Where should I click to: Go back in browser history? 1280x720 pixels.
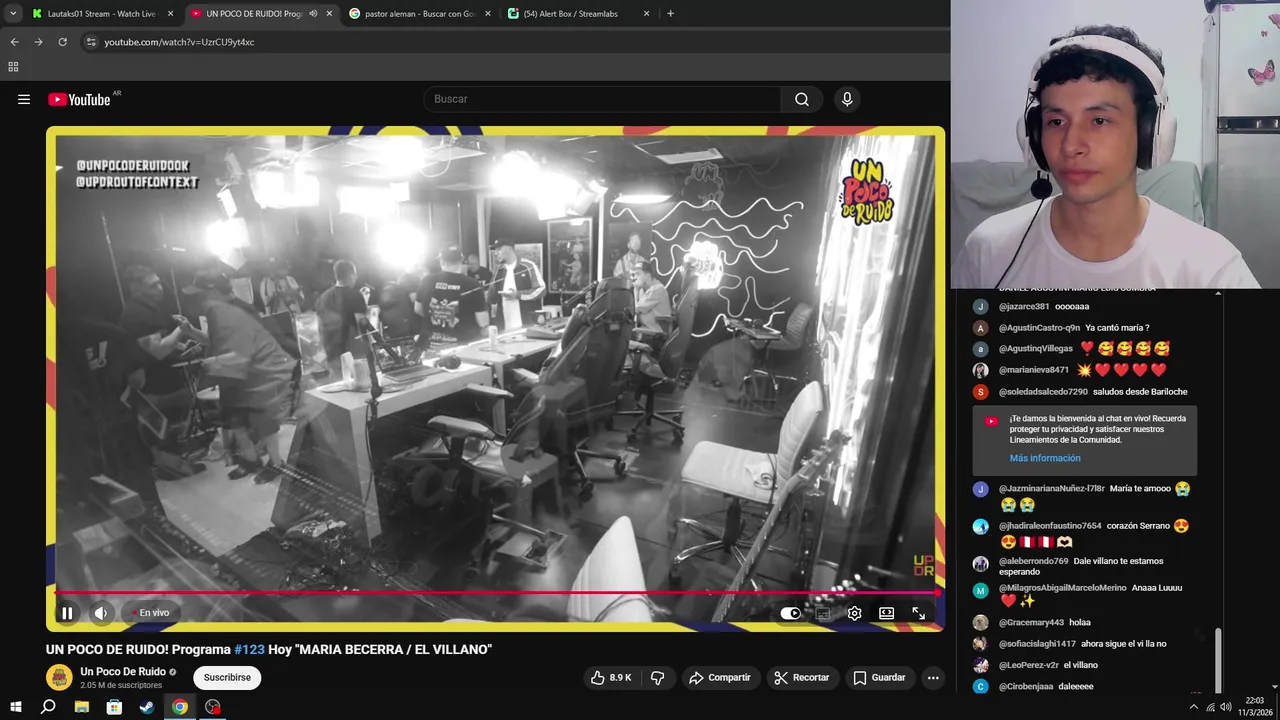pos(14,42)
